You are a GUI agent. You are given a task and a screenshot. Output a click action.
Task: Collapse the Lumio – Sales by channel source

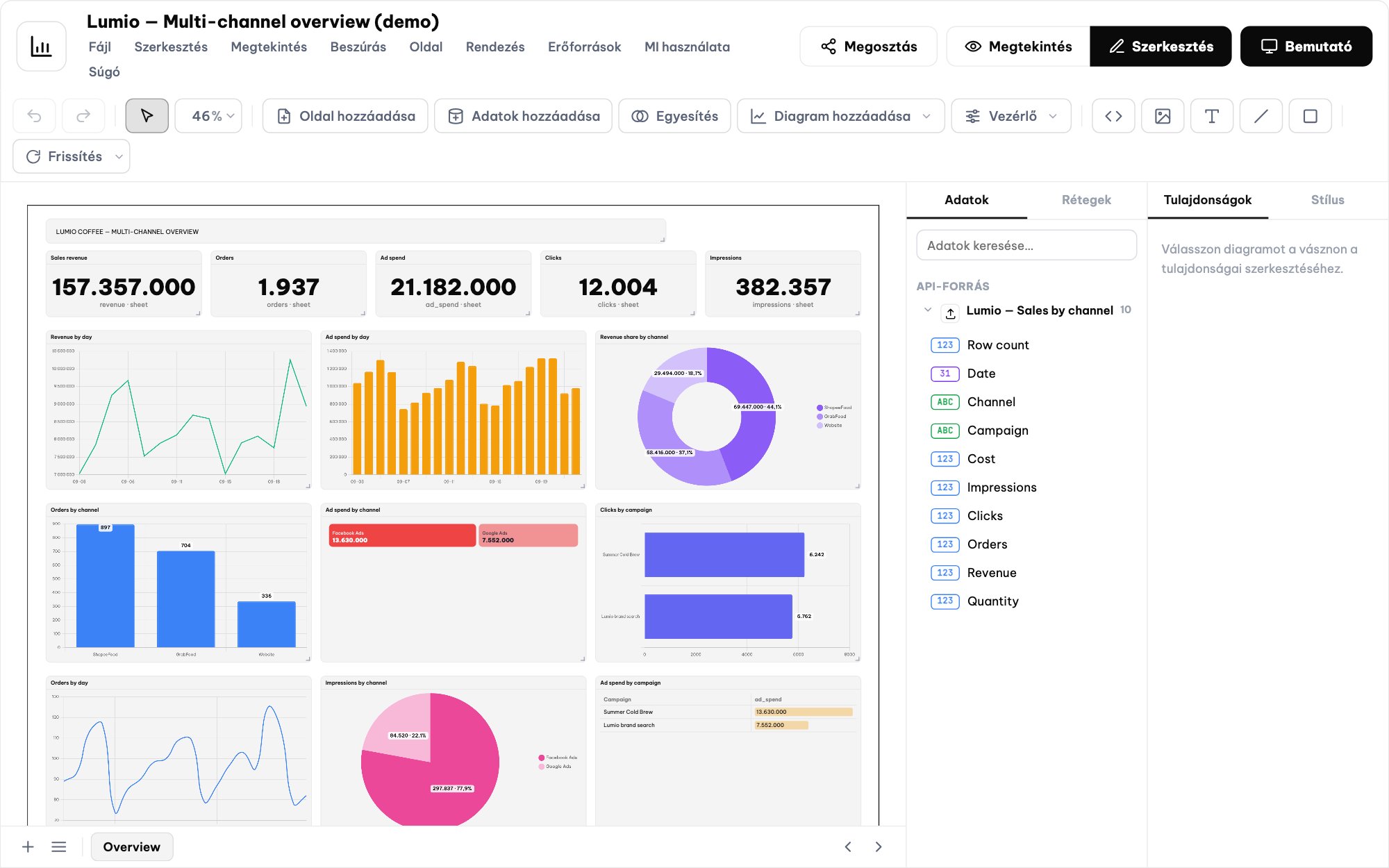928,310
